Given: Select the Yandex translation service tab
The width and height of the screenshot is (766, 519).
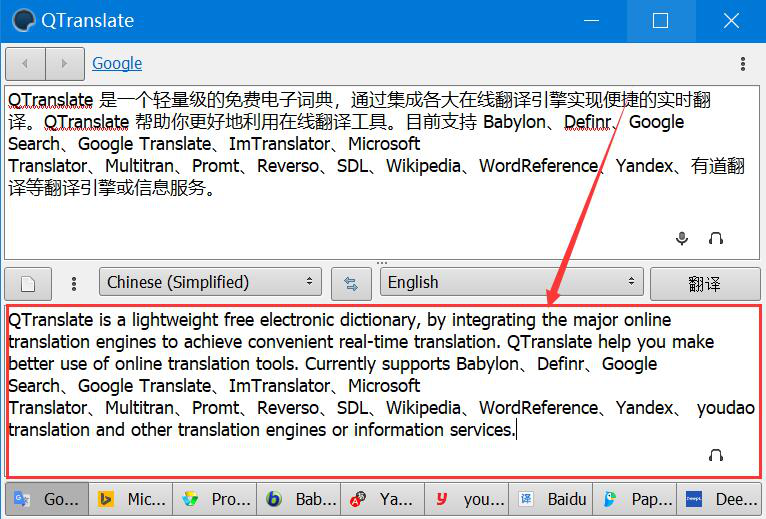Looking at the screenshot, I should pyautogui.click(x=383, y=499).
